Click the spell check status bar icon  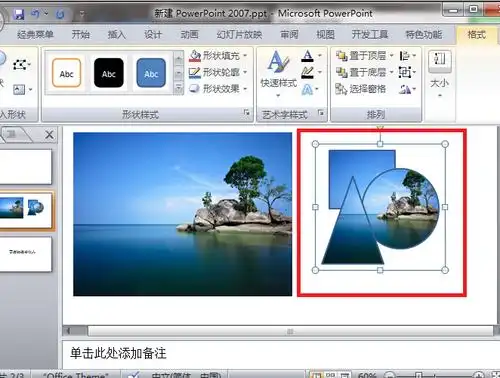click(134, 375)
